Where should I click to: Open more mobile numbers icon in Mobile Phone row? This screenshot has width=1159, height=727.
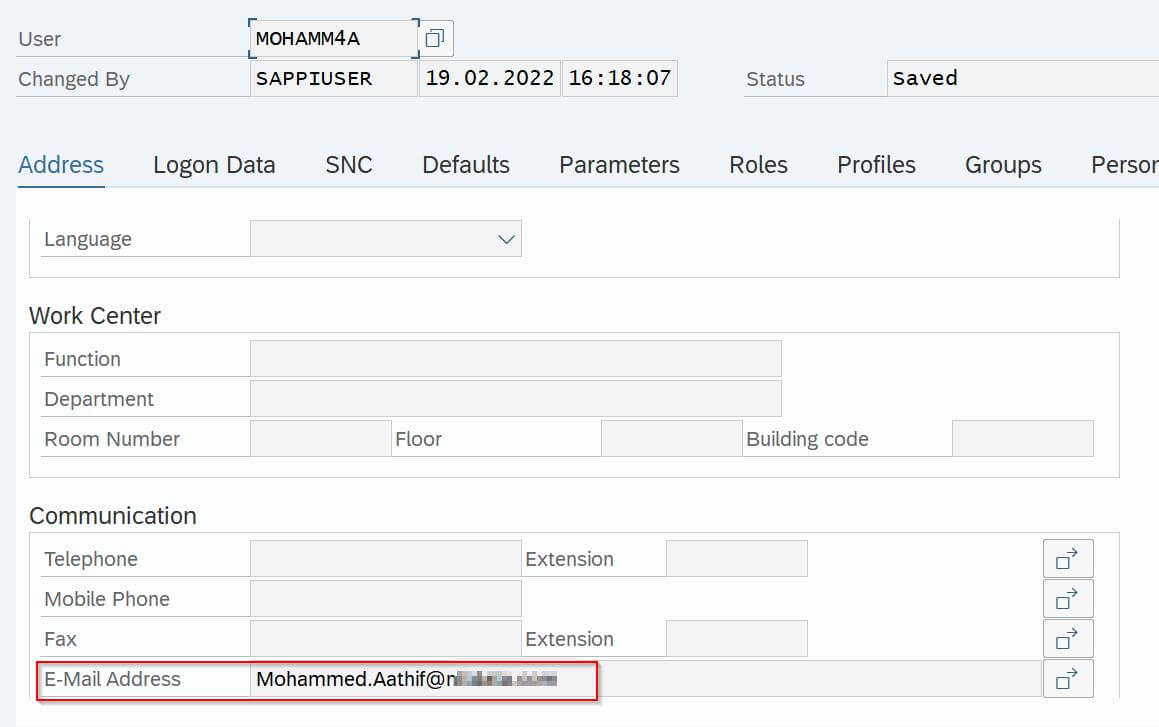pyautogui.click(x=1067, y=599)
